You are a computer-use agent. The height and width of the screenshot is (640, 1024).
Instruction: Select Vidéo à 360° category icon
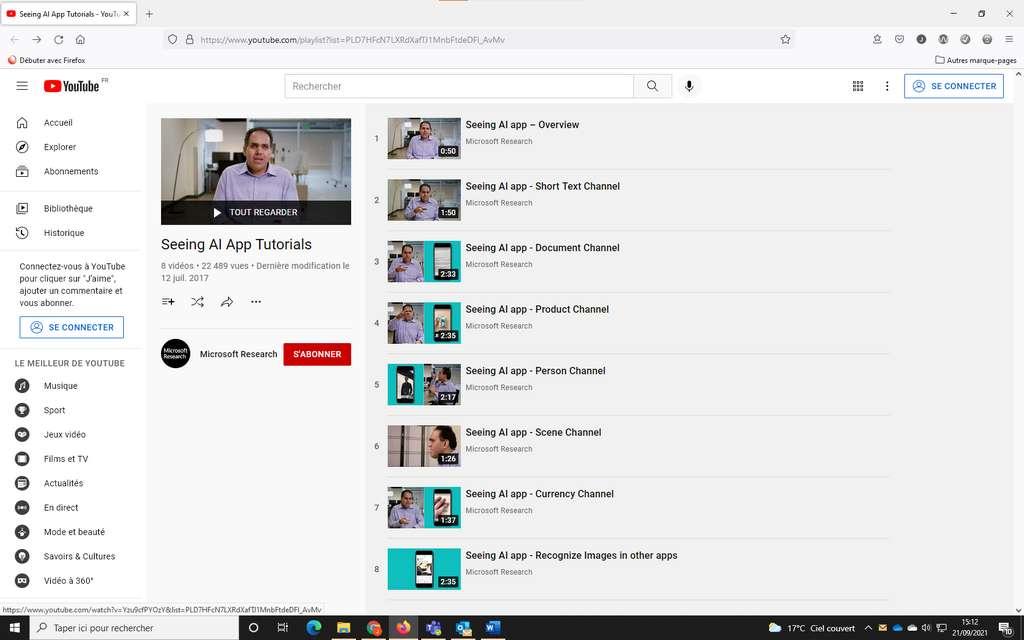pyautogui.click(x=22, y=581)
